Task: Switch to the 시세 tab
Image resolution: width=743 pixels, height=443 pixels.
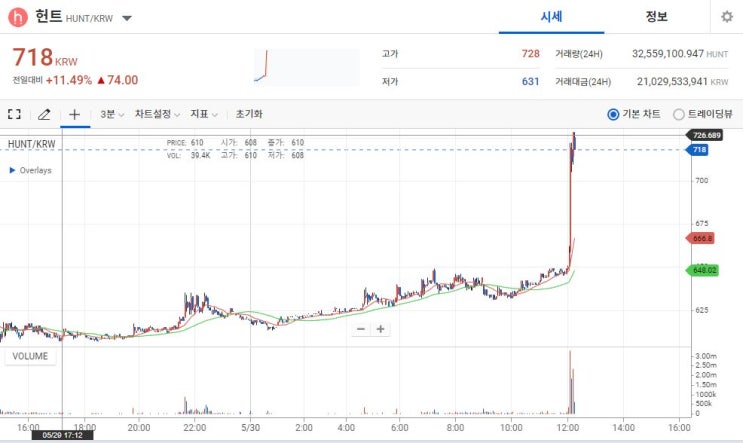Action: pos(551,17)
